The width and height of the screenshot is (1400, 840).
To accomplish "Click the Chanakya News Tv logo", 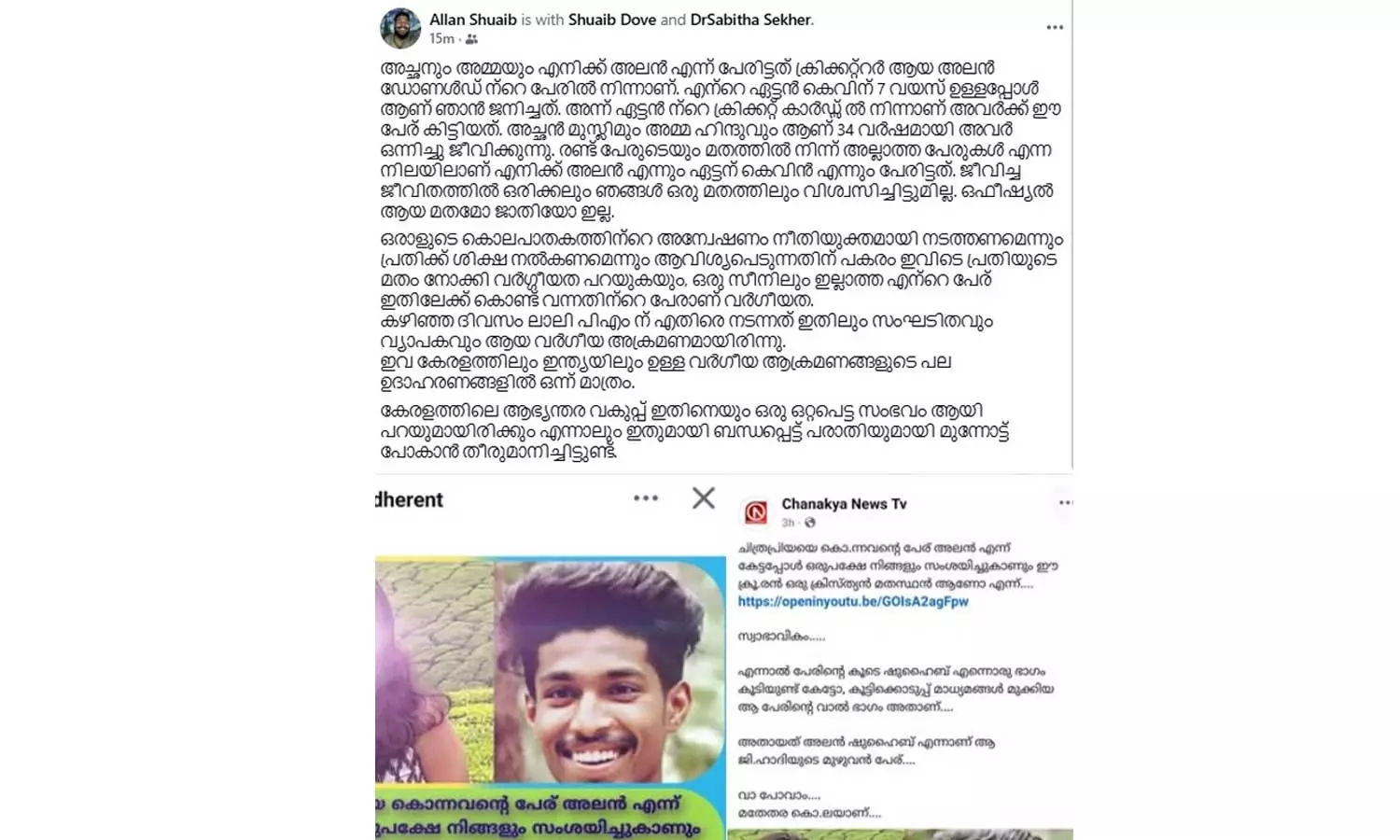I will click(x=755, y=511).
